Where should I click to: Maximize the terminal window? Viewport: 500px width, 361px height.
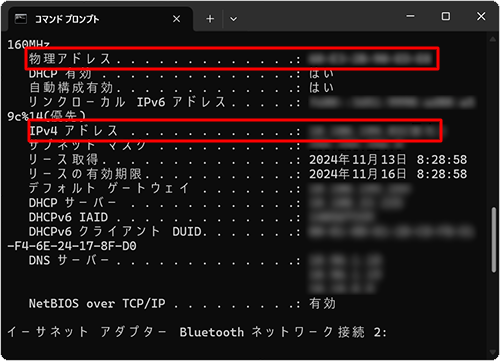446,16
